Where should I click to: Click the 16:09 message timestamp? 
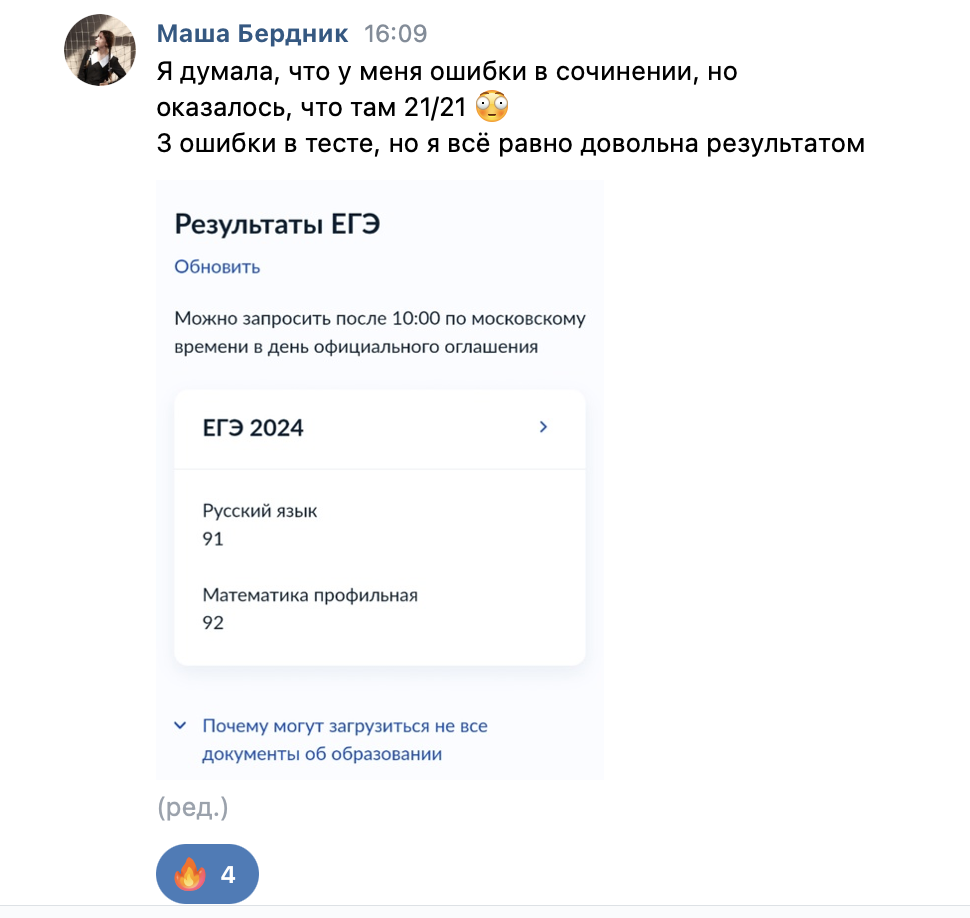pyautogui.click(x=395, y=34)
